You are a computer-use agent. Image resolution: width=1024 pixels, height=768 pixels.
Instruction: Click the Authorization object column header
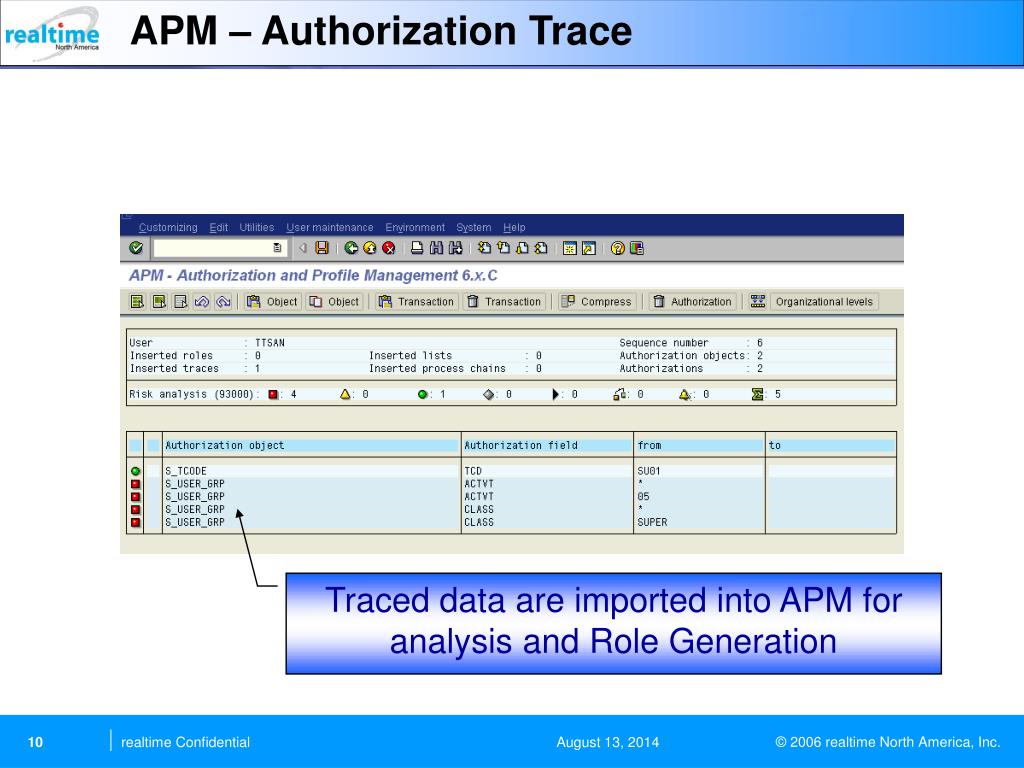pyautogui.click(x=311, y=445)
